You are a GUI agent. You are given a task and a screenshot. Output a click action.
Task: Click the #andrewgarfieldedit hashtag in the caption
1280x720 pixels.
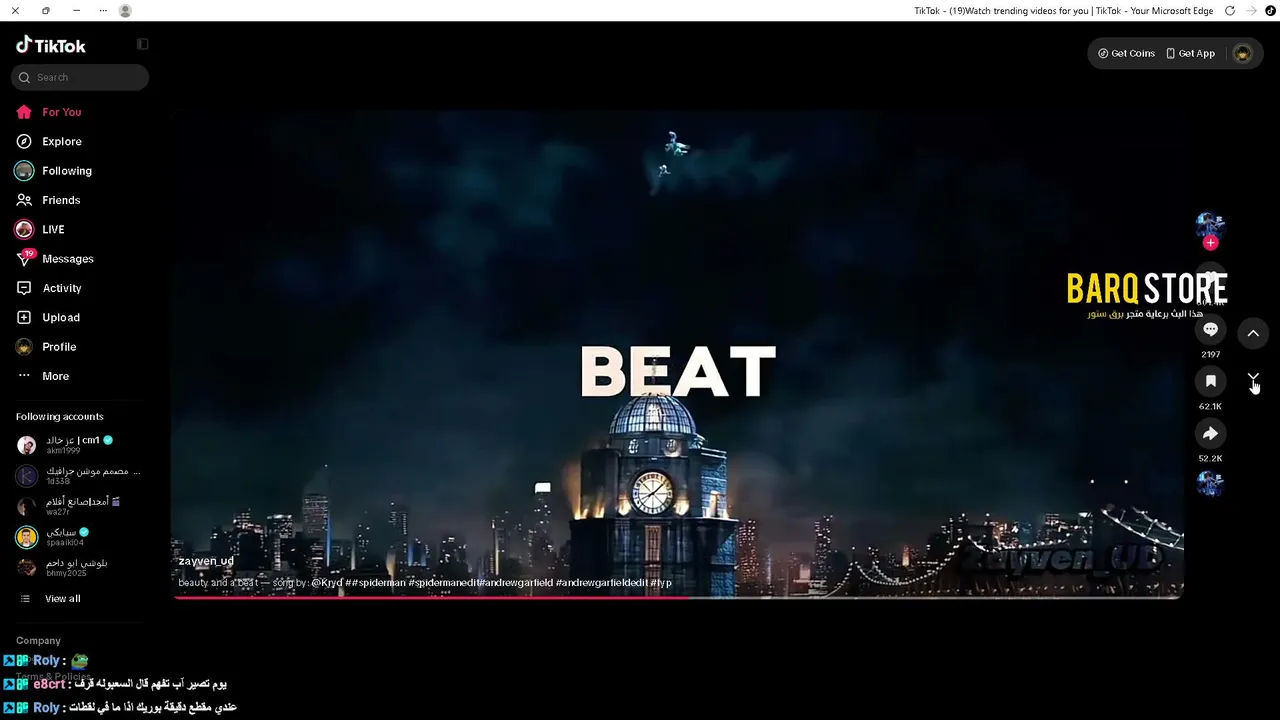tap(601, 582)
